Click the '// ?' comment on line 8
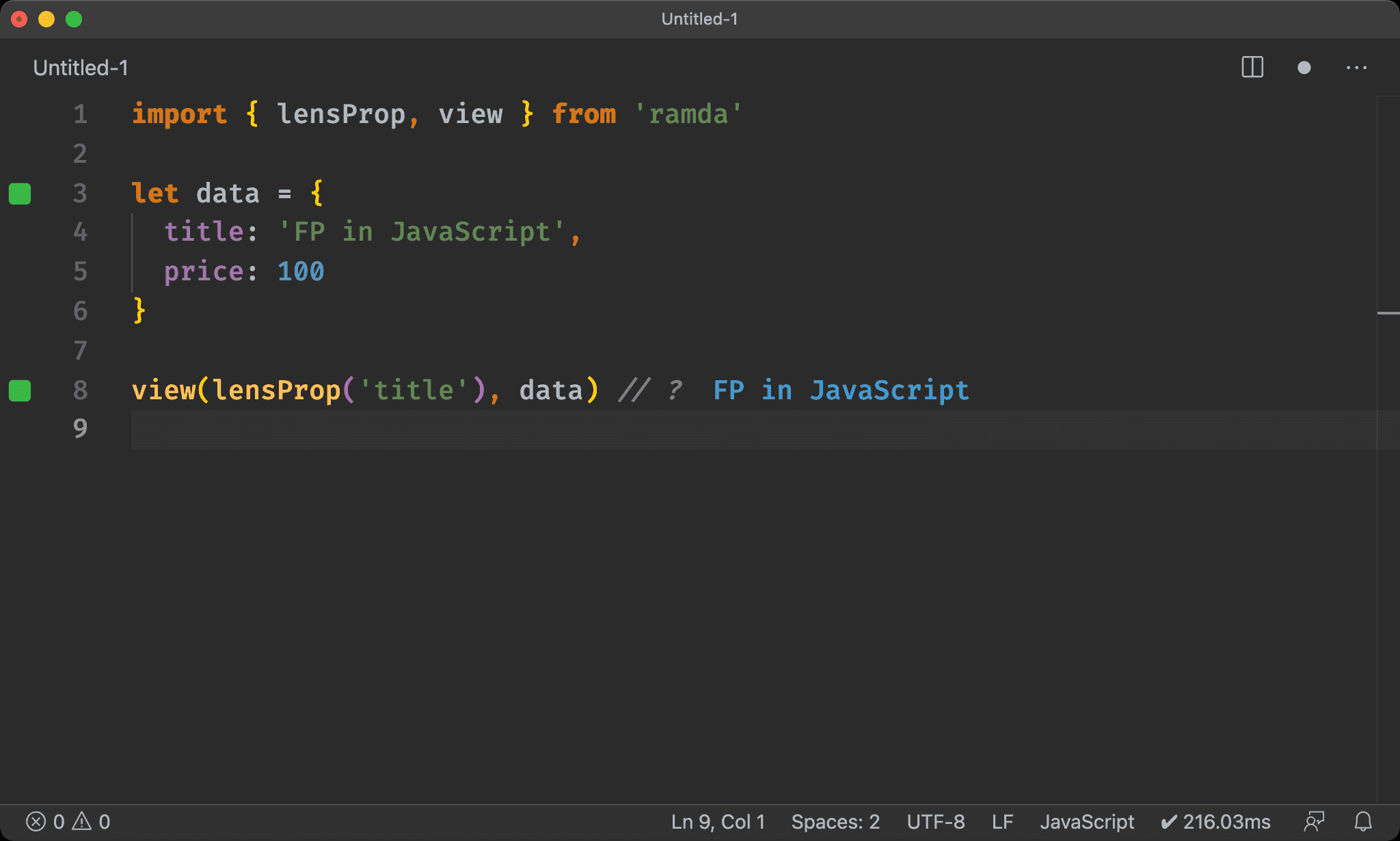 (x=650, y=390)
